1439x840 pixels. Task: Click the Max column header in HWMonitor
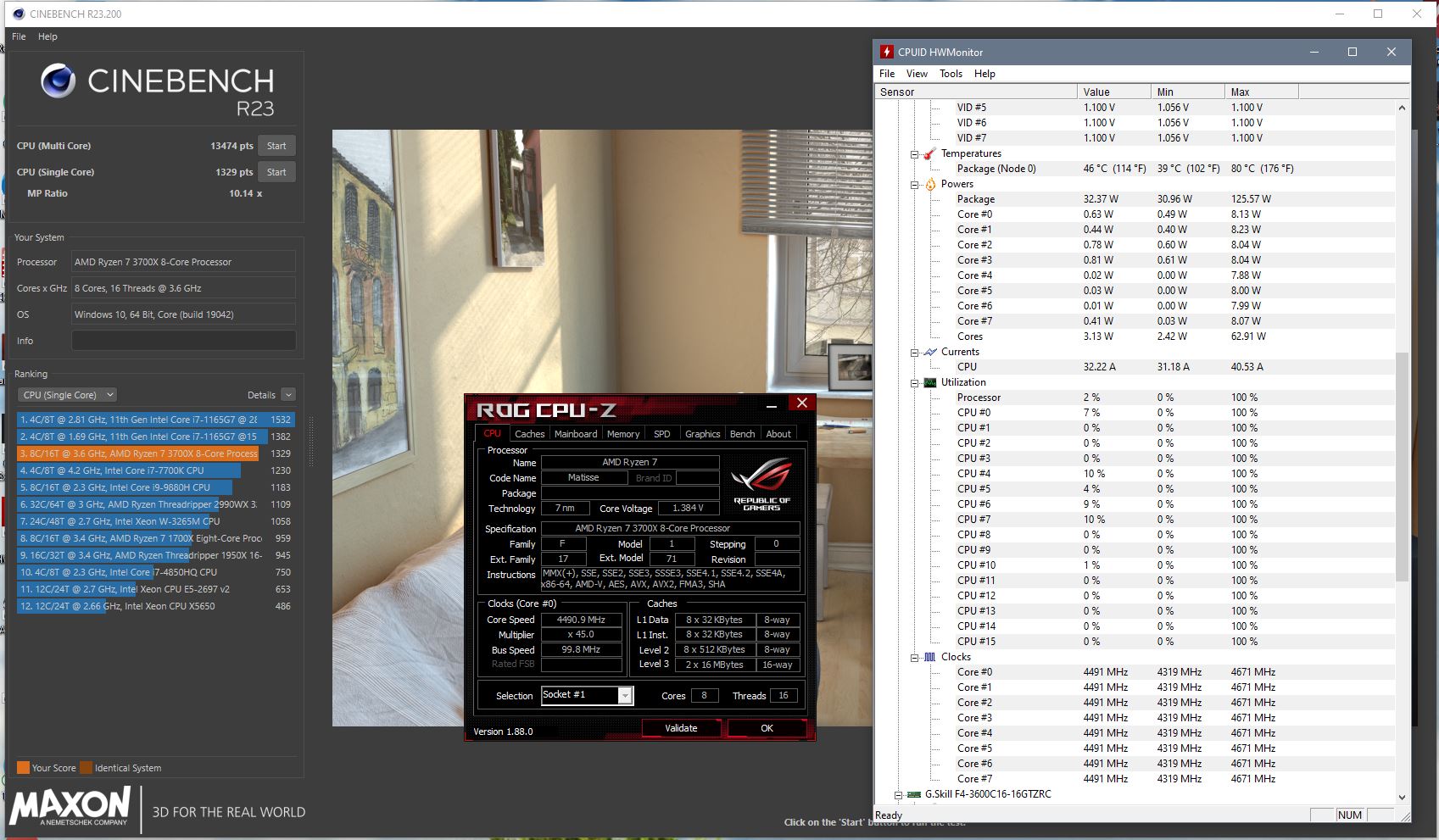tap(1261, 92)
